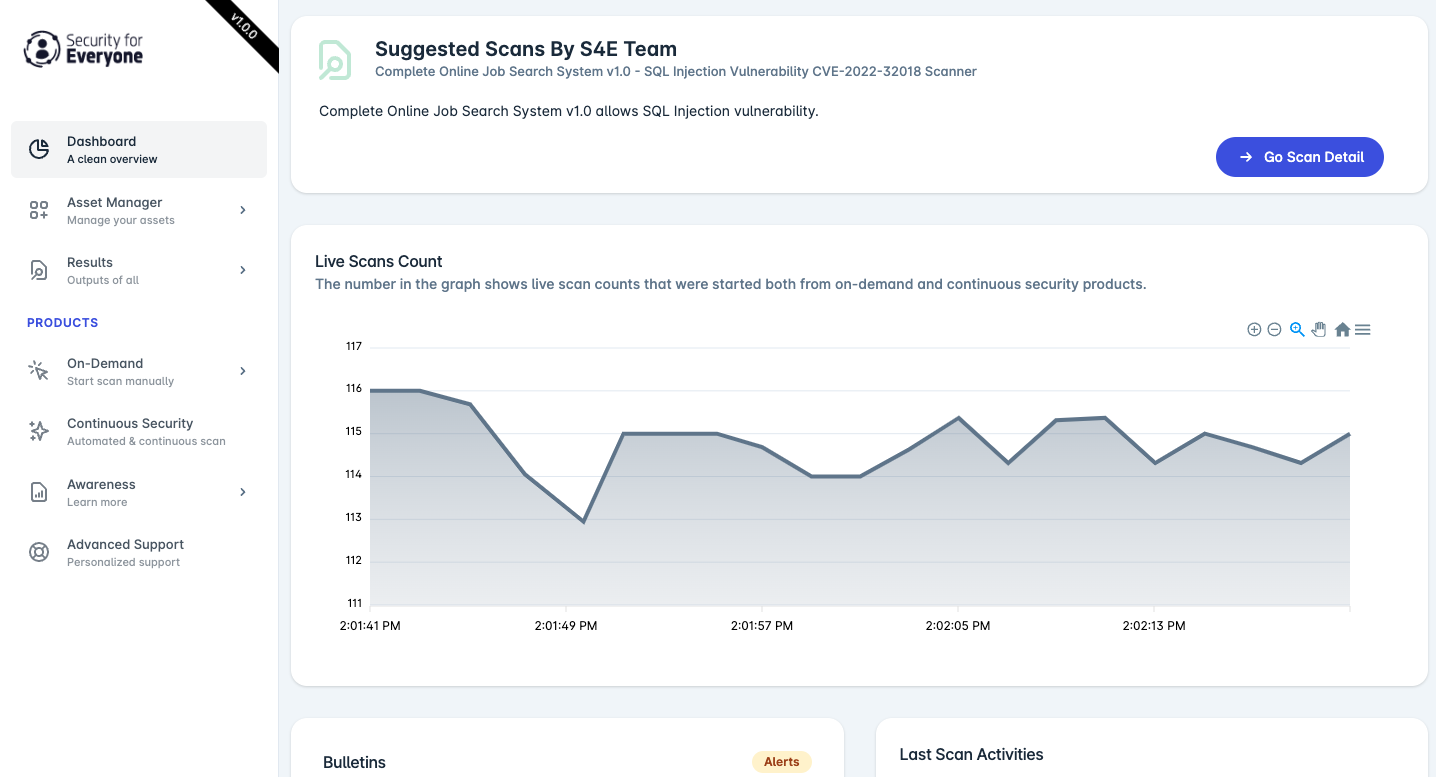
Task: Click the Alerts badge in Bulletins
Action: (781, 762)
